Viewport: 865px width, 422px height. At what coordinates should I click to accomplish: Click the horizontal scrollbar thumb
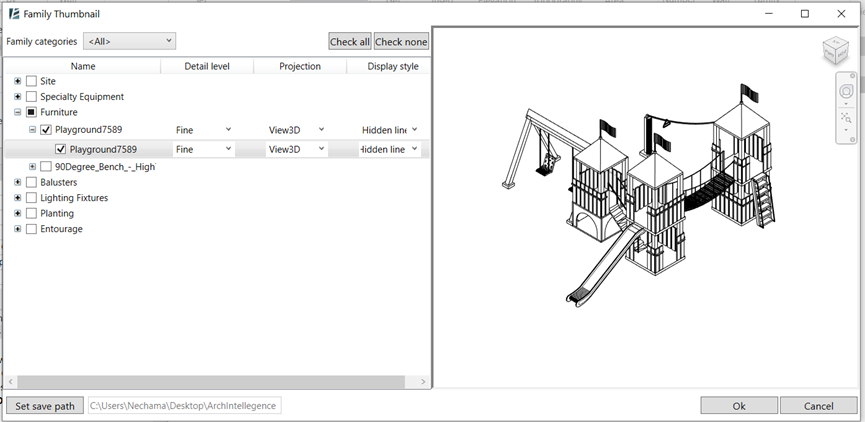211,382
